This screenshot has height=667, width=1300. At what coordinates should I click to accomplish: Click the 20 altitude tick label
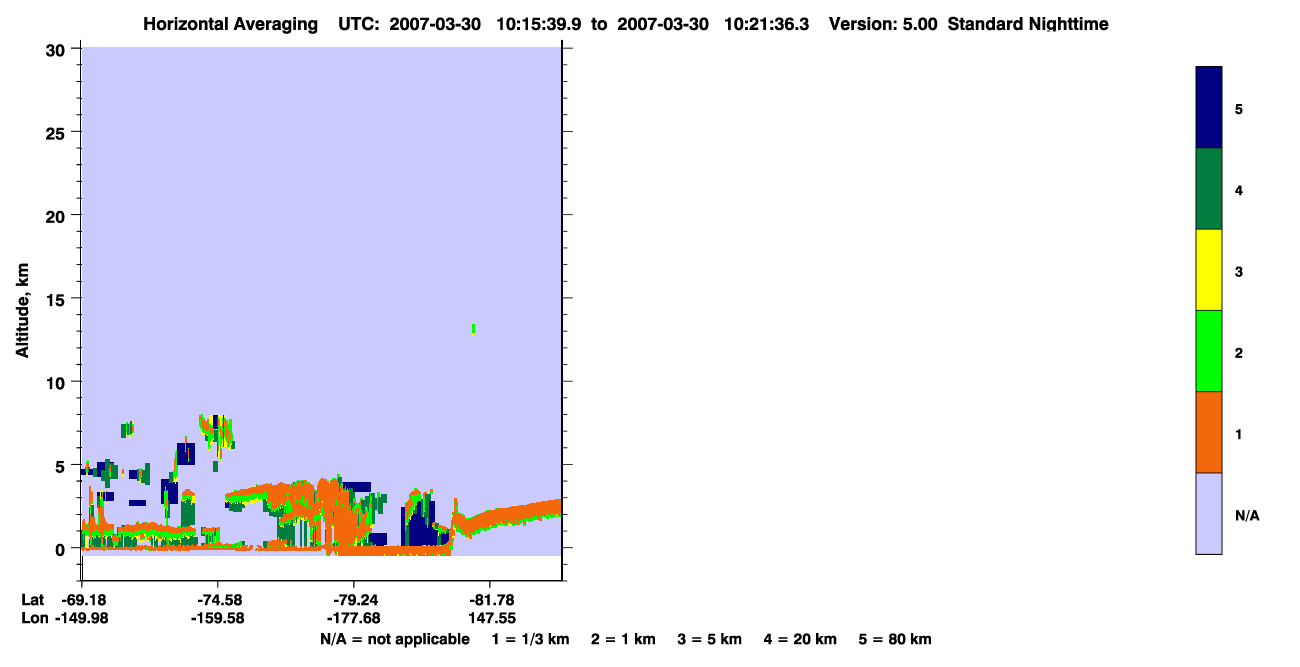[58, 216]
